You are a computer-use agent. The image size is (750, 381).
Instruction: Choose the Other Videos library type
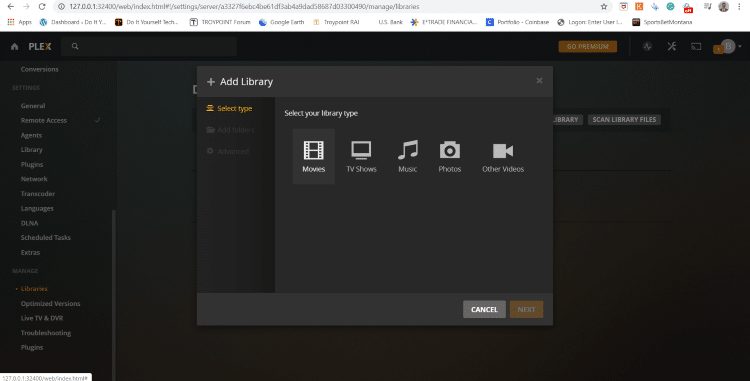503,156
